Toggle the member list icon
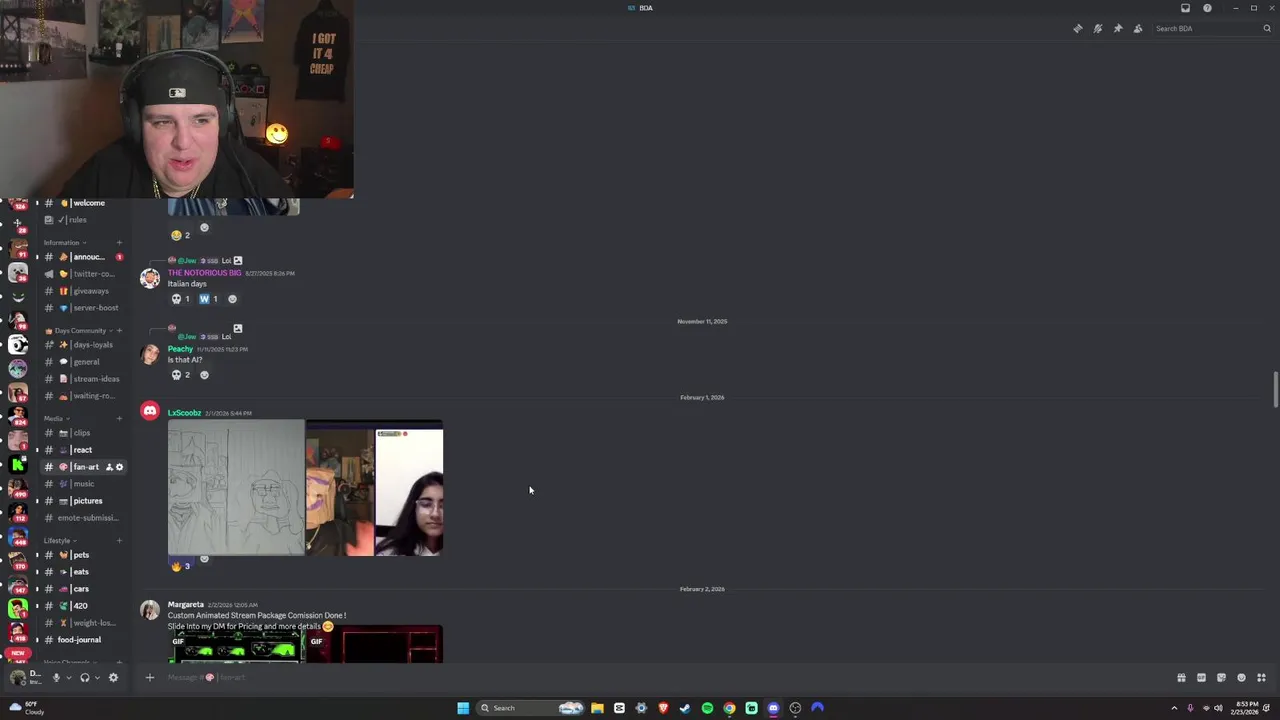 coord(1138,28)
